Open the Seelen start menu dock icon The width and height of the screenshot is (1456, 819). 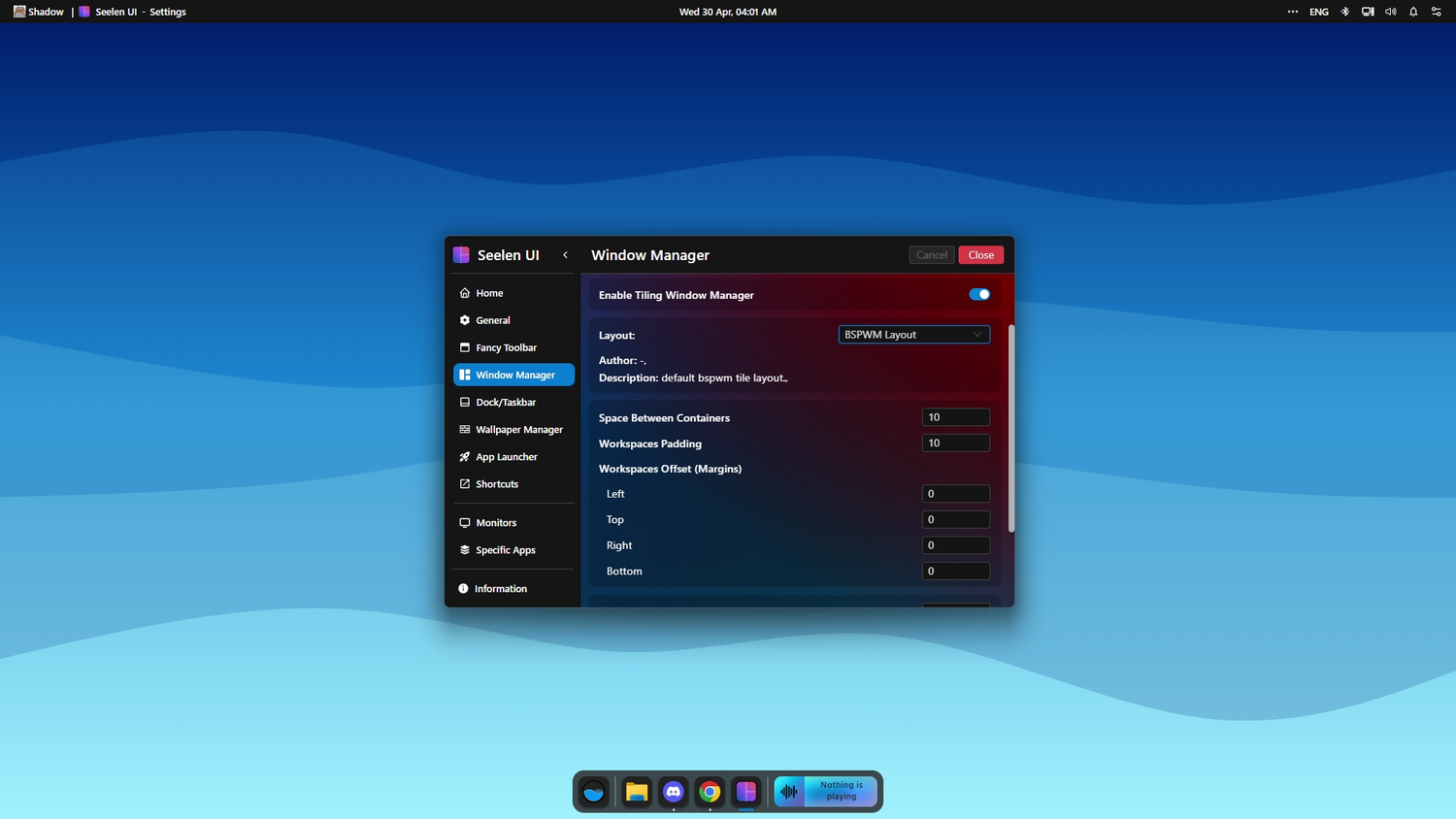pos(594,792)
